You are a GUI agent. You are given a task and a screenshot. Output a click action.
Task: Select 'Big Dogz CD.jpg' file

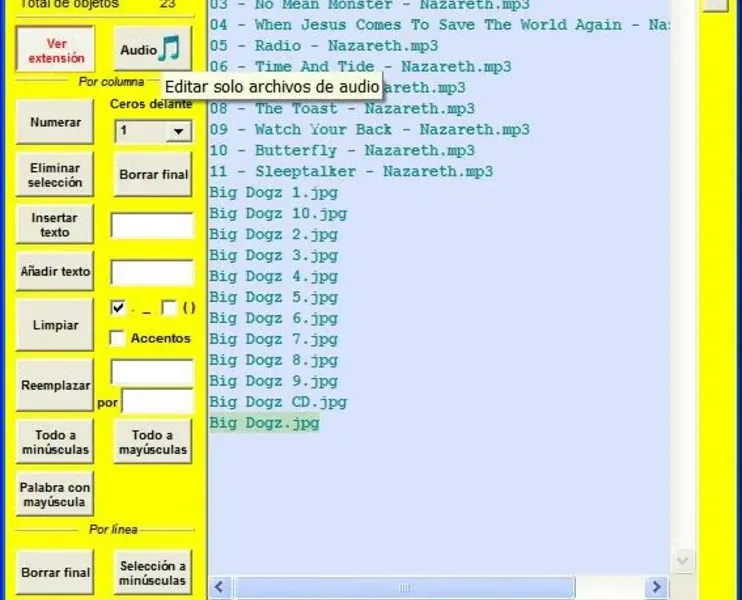point(278,402)
